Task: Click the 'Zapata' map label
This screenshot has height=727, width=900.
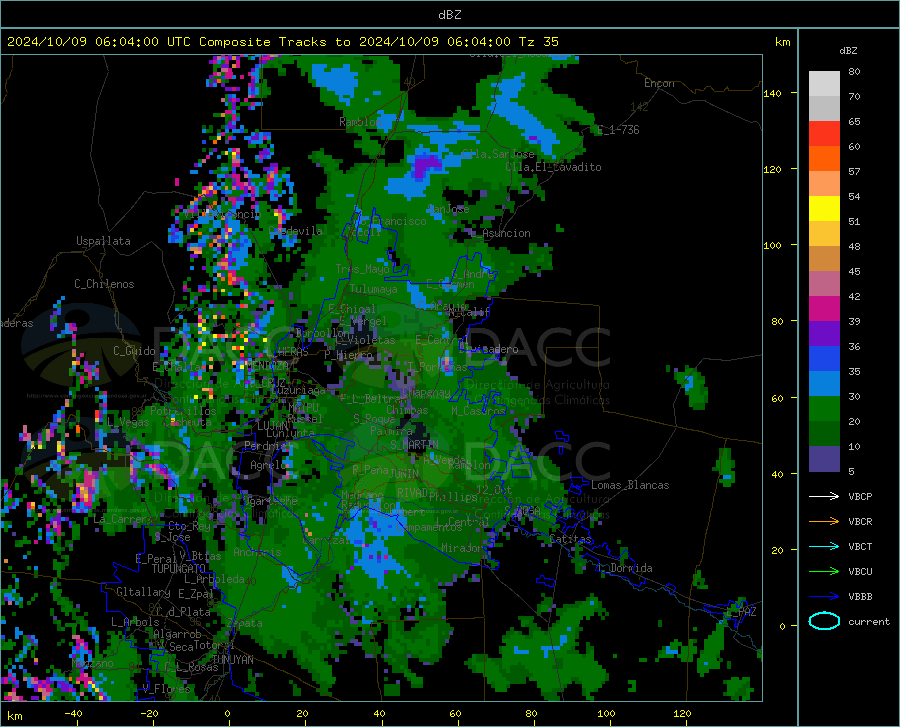Action: (x=245, y=623)
